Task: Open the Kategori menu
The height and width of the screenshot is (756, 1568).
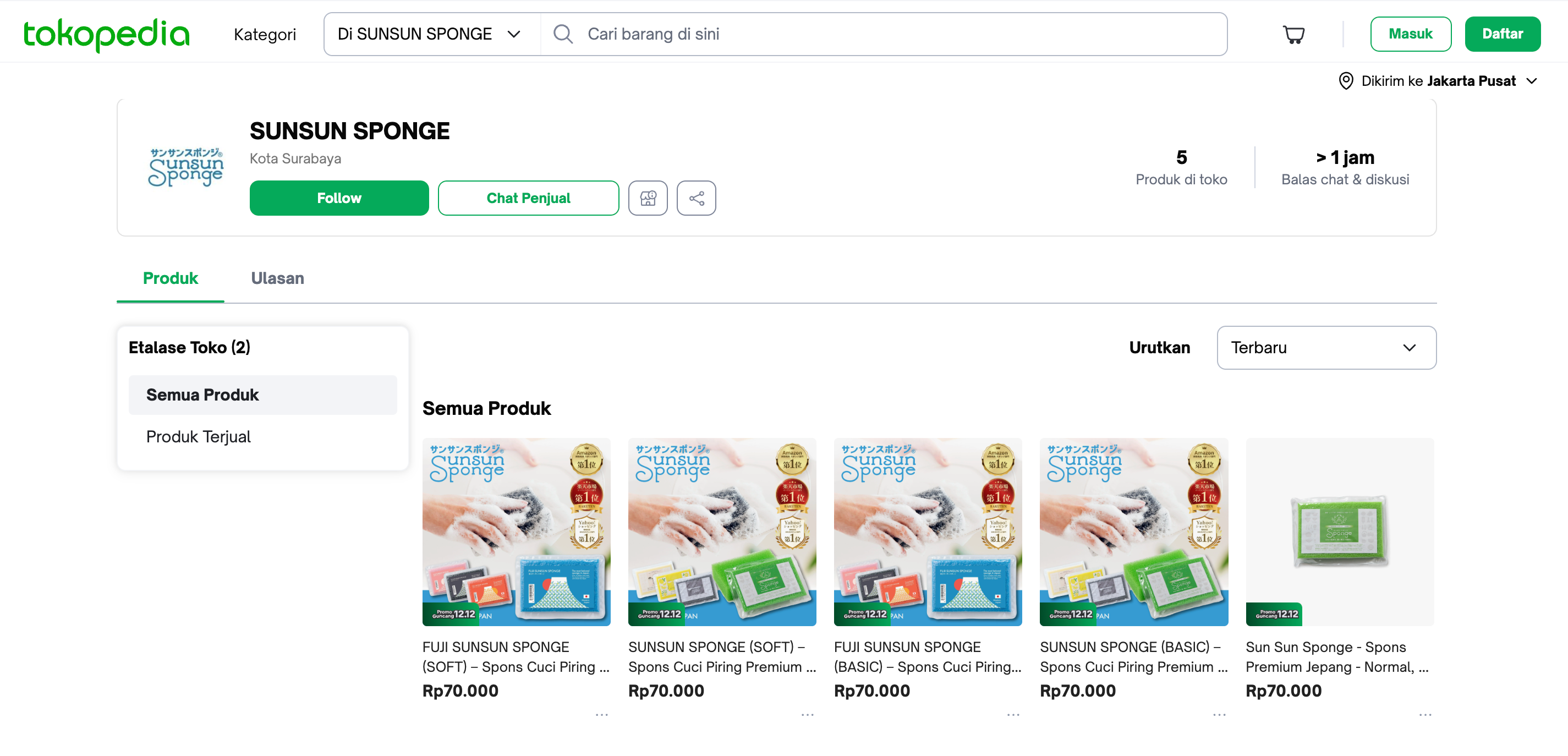Action: pyautogui.click(x=265, y=35)
